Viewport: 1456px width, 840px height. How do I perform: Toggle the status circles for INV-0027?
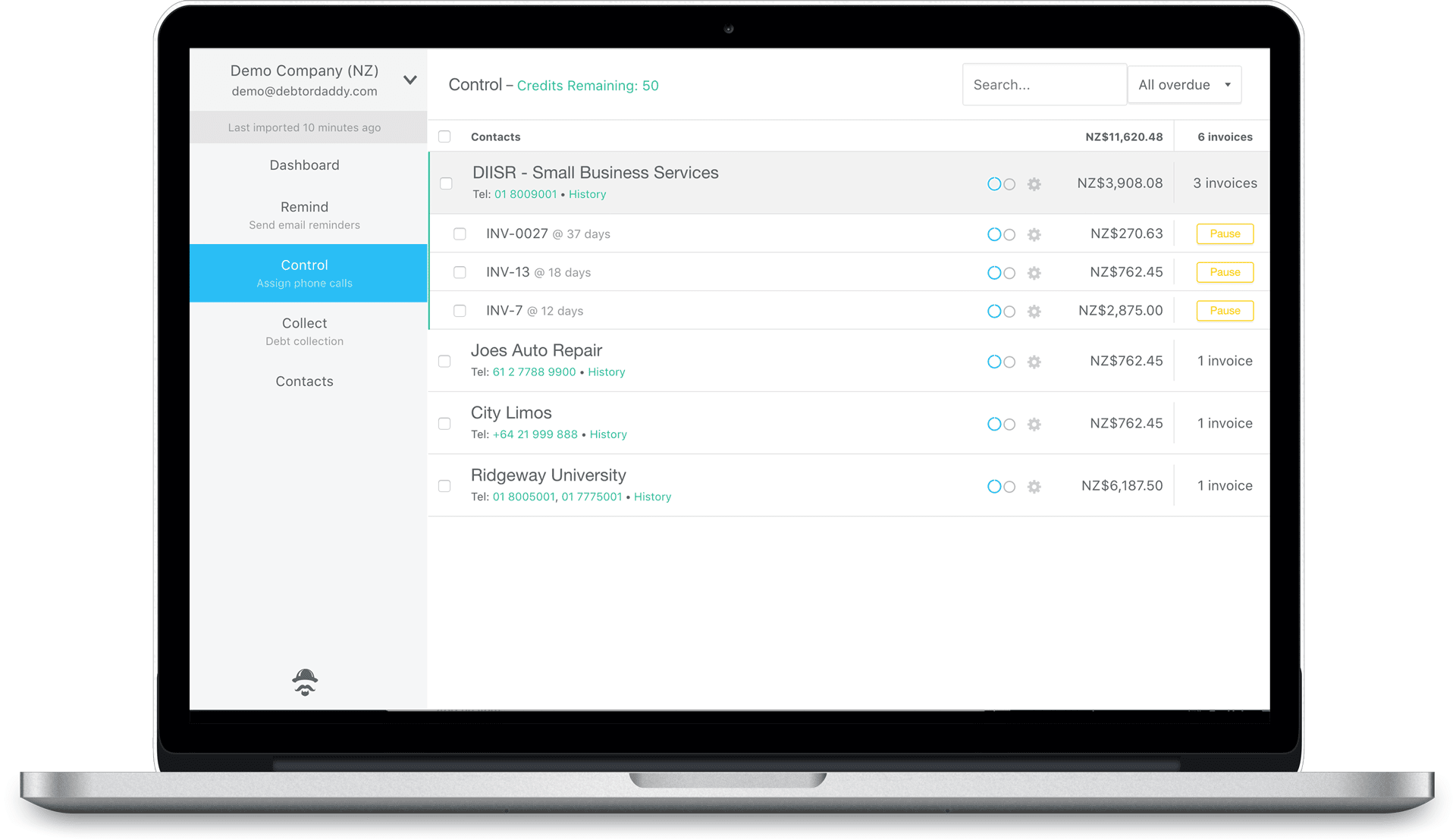tap(1001, 235)
